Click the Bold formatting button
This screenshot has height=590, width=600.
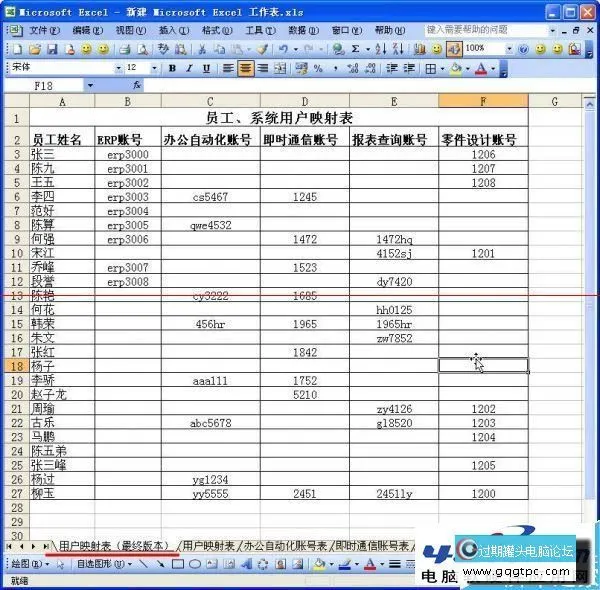(x=172, y=68)
